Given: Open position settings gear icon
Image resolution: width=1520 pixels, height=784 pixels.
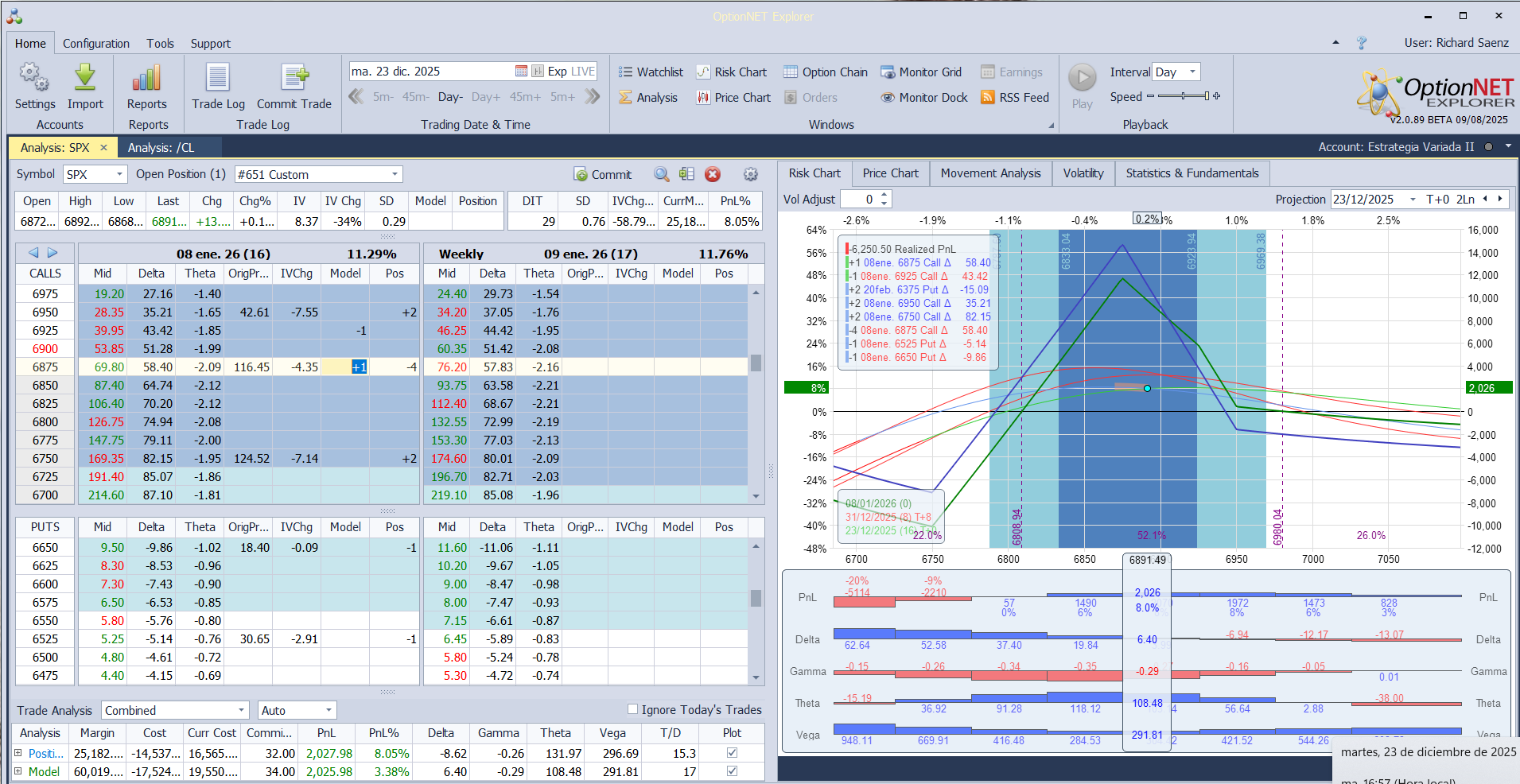Looking at the screenshot, I should (750, 174).
